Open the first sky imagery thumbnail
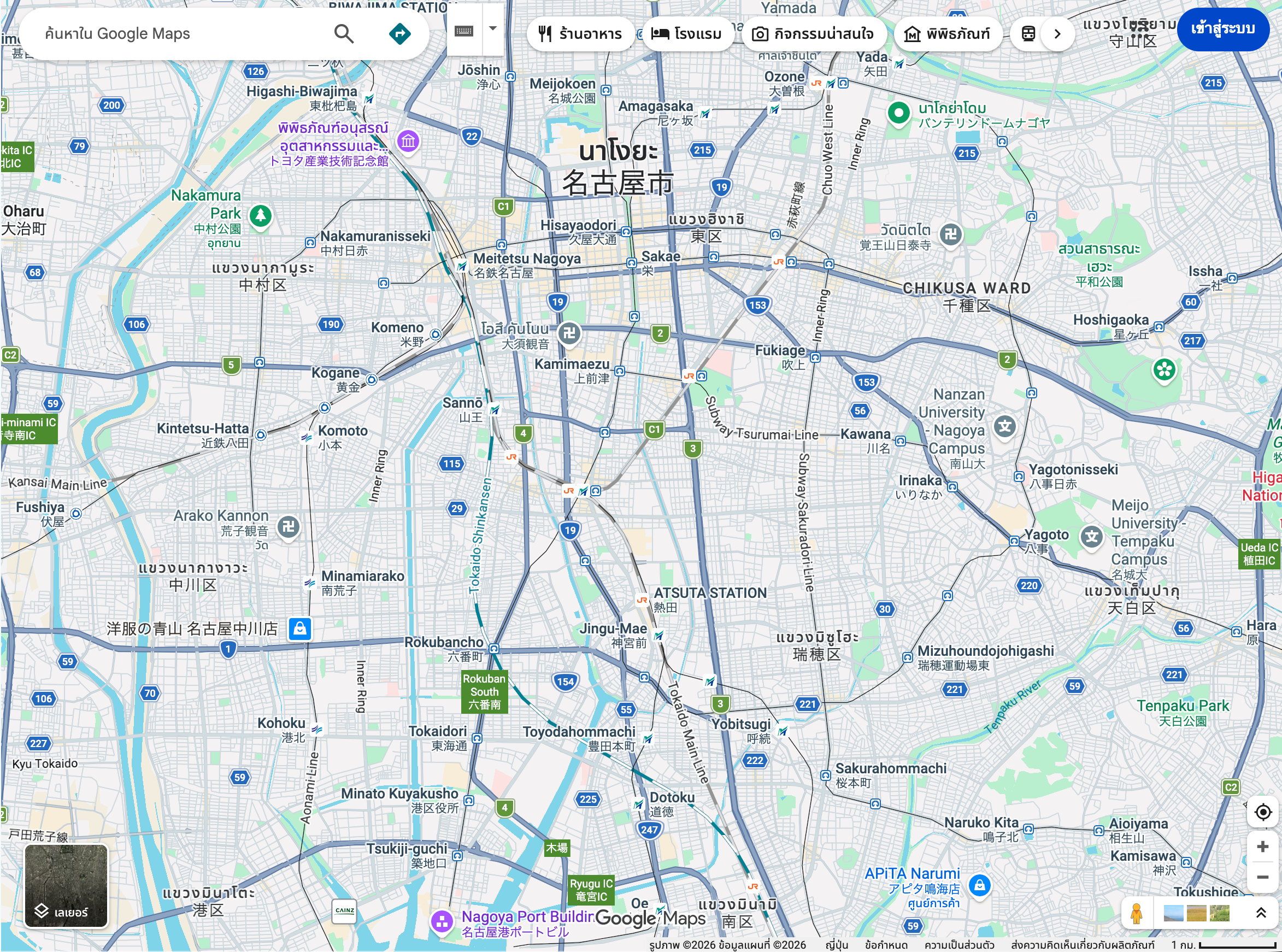Image resolution: width=1282 pixels, height=952 pixels. (1173, 913)
